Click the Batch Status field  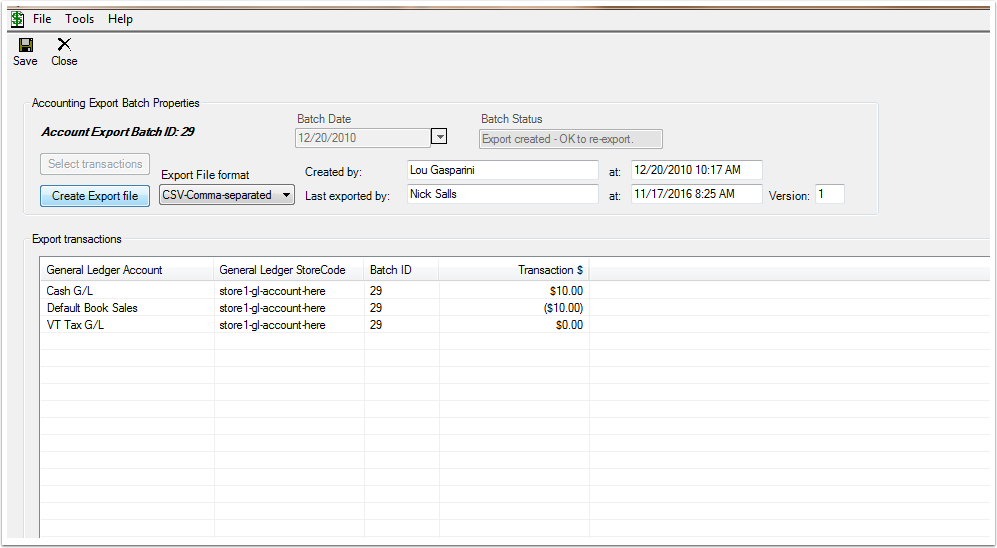(x=570, y=139)
